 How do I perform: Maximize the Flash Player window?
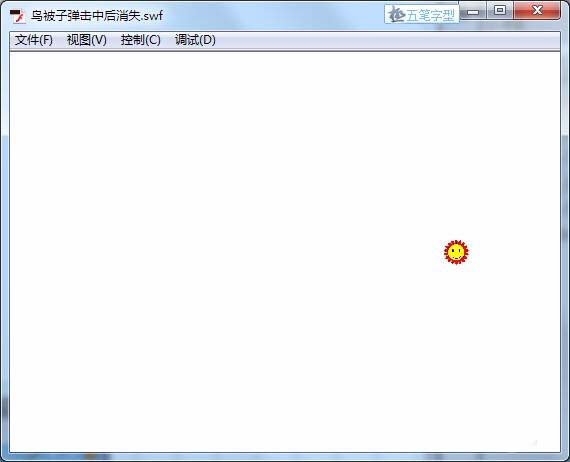(x=500, y=11)
